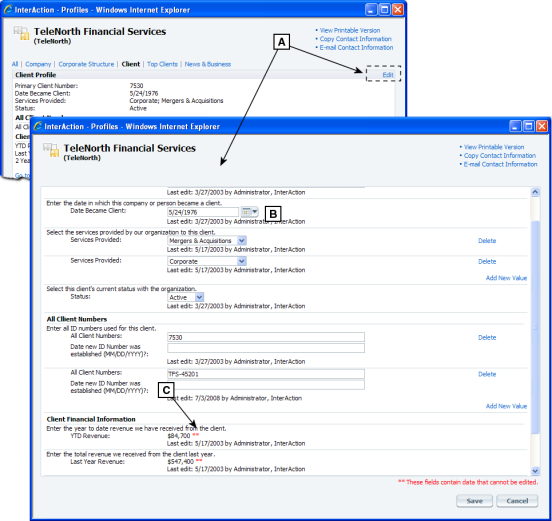Screen dimensions: 552x521
Task: Delete the Mergers & Acquisitions service entry
Action: point(487,241)
